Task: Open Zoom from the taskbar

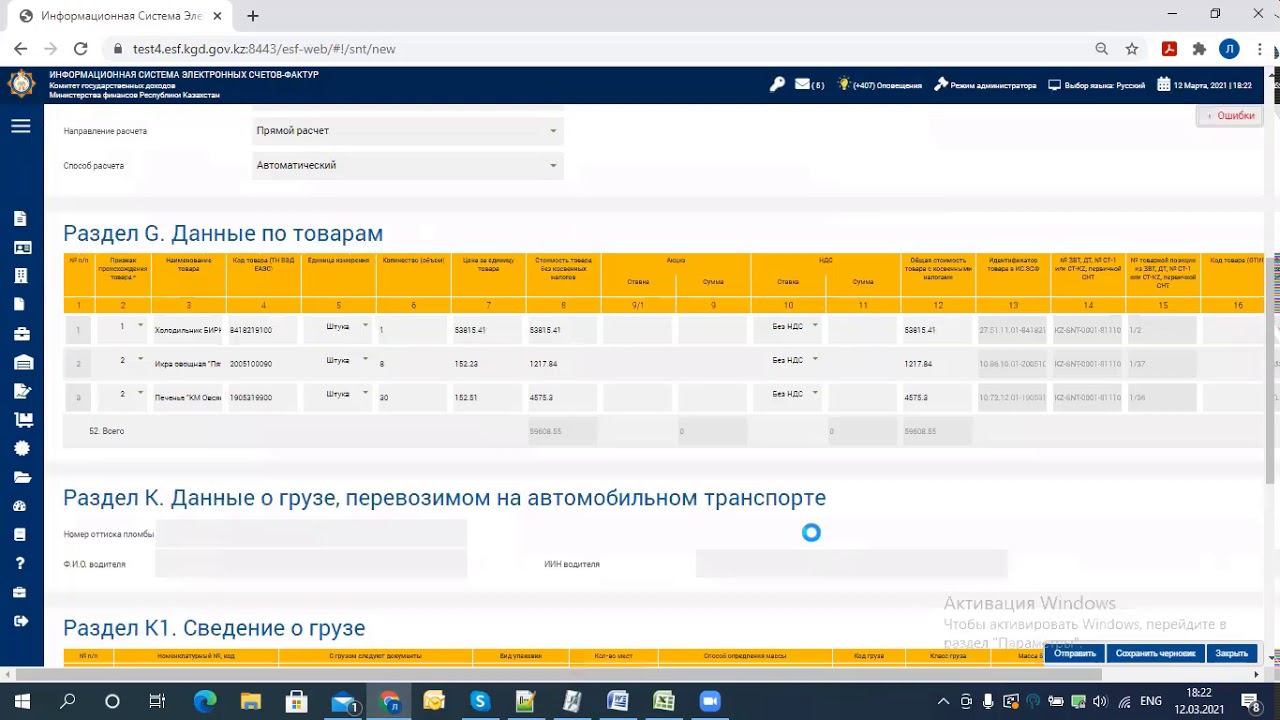Action: pyautogui.click(x=710, y=701)
